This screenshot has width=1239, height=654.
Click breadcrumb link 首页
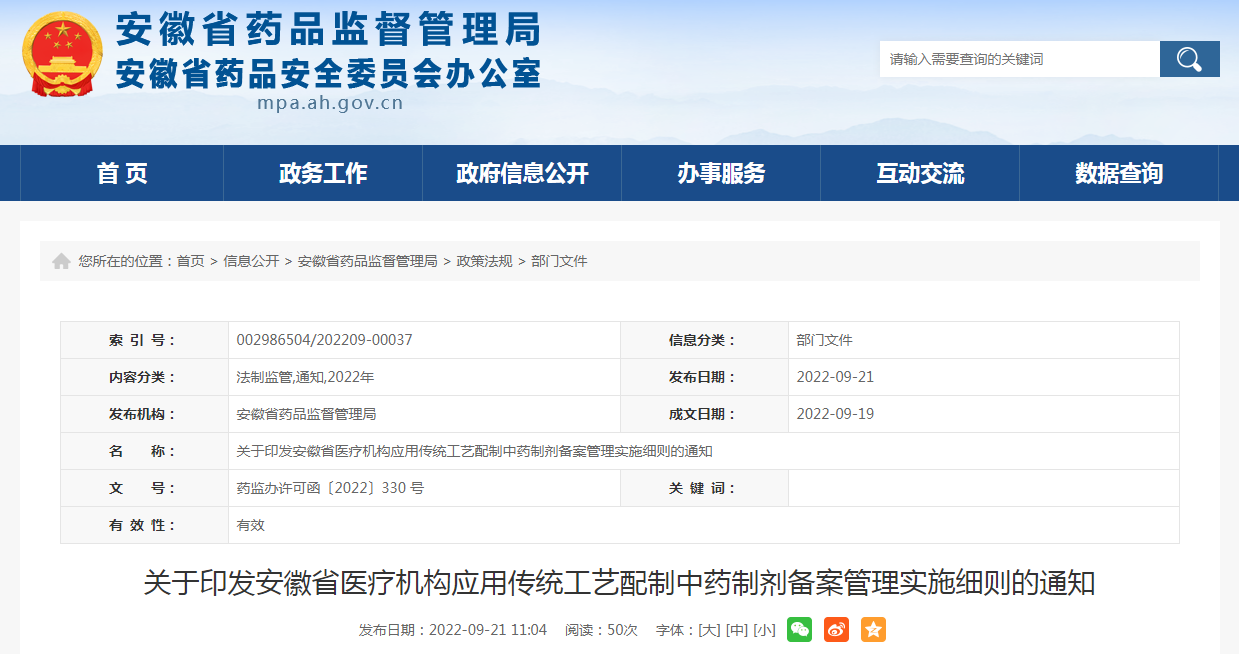[x=191, y=261]
